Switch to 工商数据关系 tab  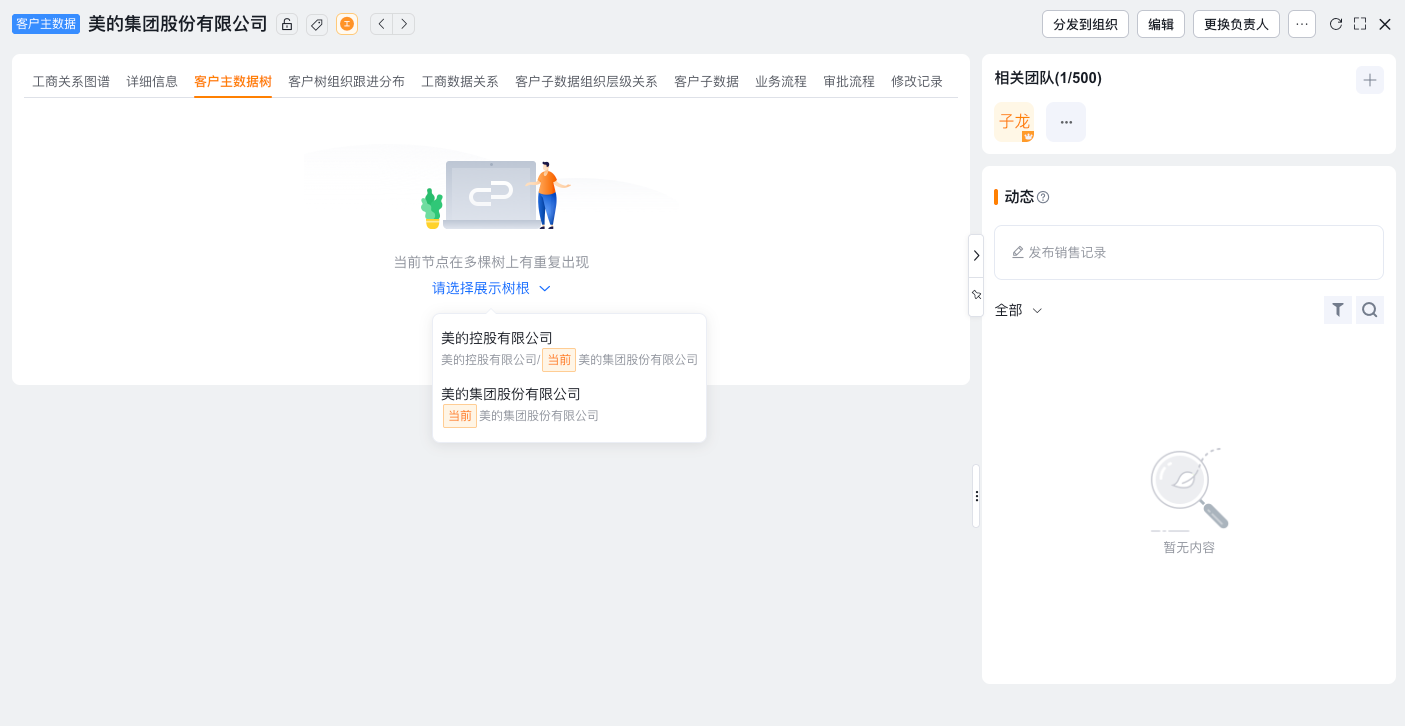(460, 82)
